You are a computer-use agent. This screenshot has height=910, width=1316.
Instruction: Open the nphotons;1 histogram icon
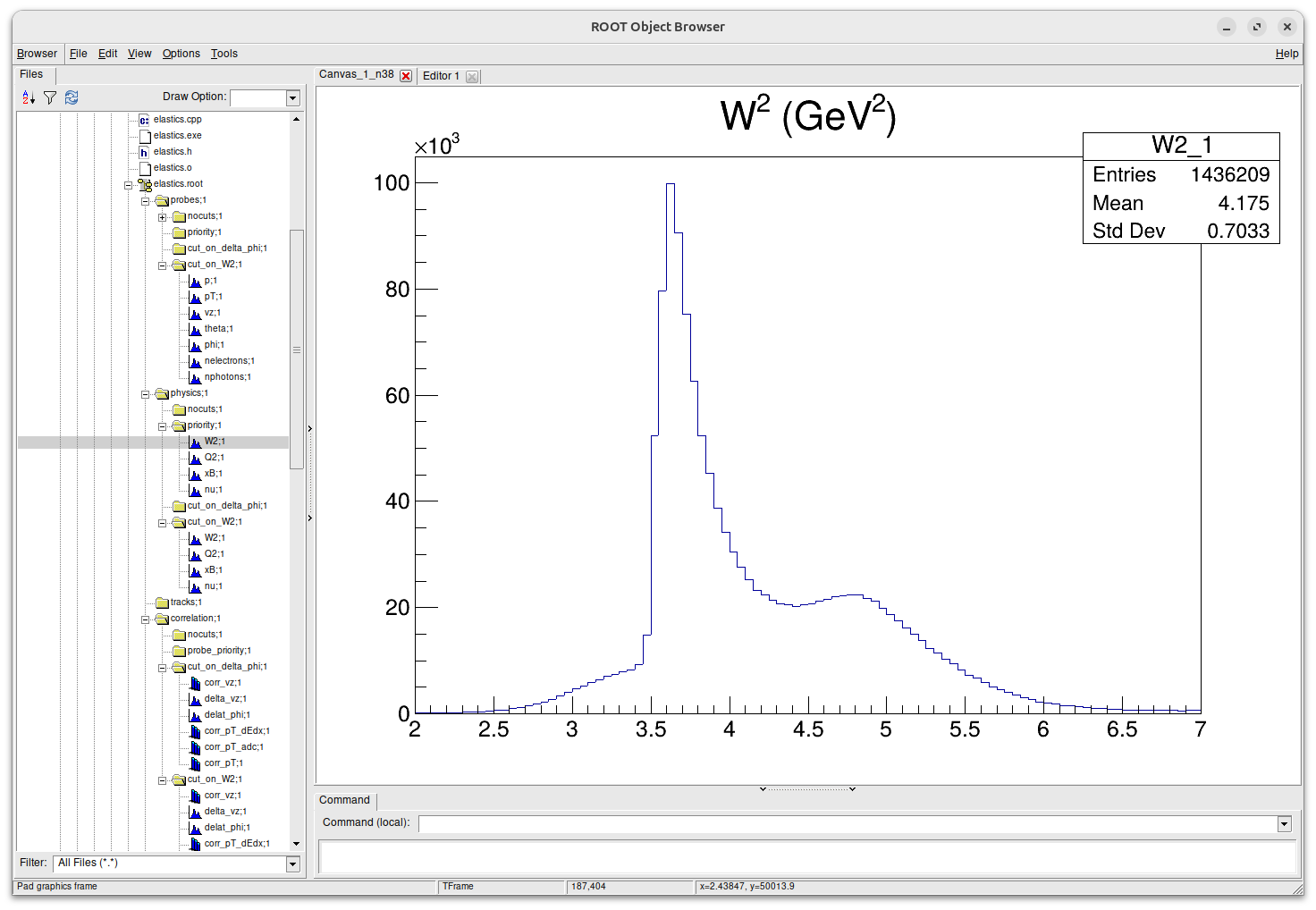pyautogui.click(x=195, y=377)
